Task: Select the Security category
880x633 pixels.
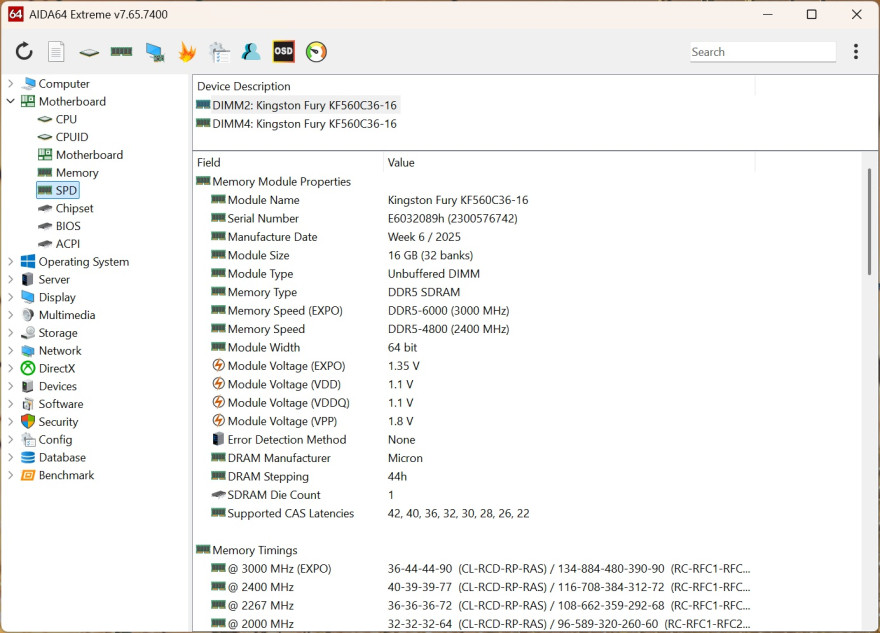Action: (49, 422)
